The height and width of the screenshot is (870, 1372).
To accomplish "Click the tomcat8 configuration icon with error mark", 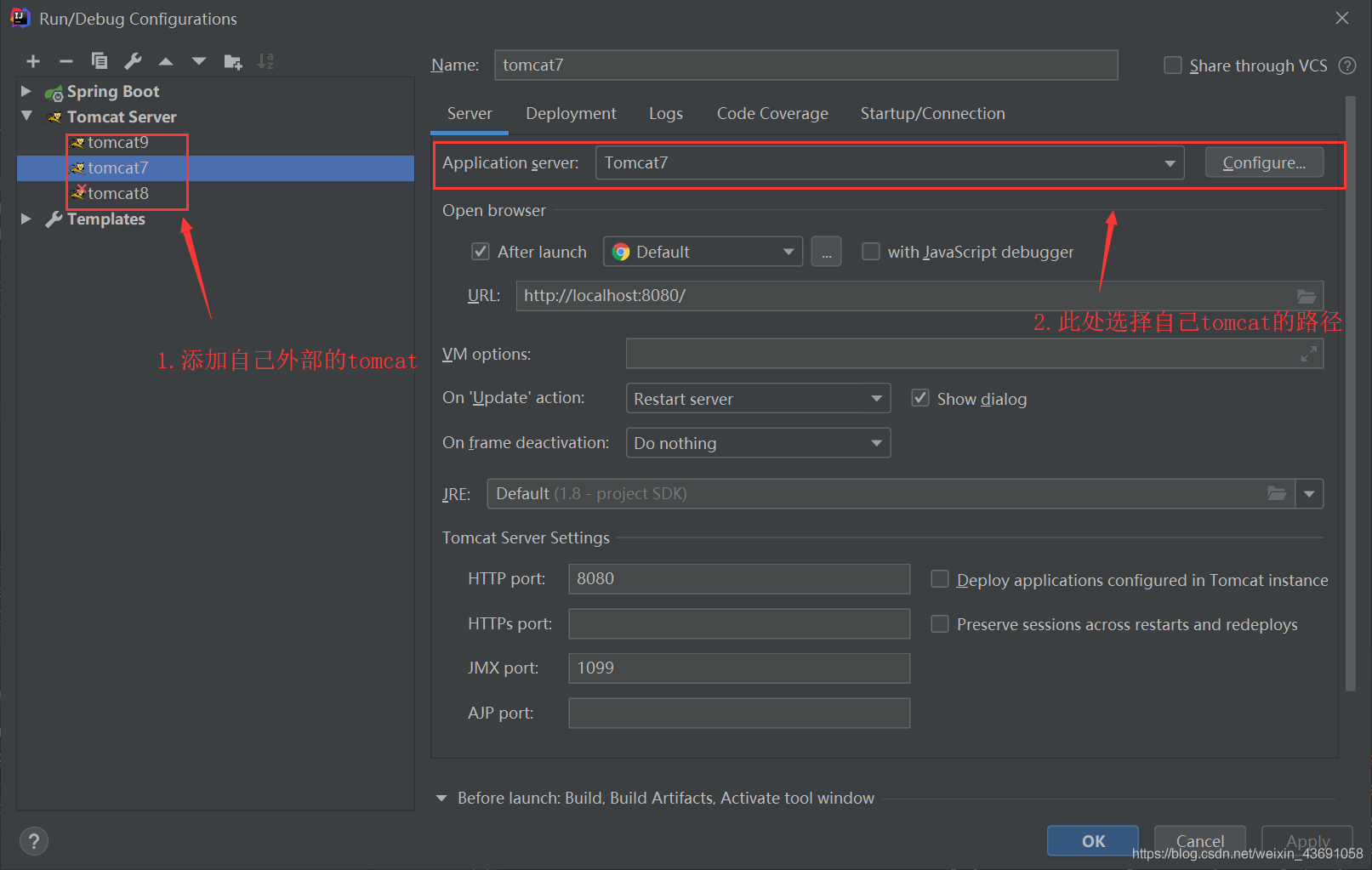I will 78,193.
